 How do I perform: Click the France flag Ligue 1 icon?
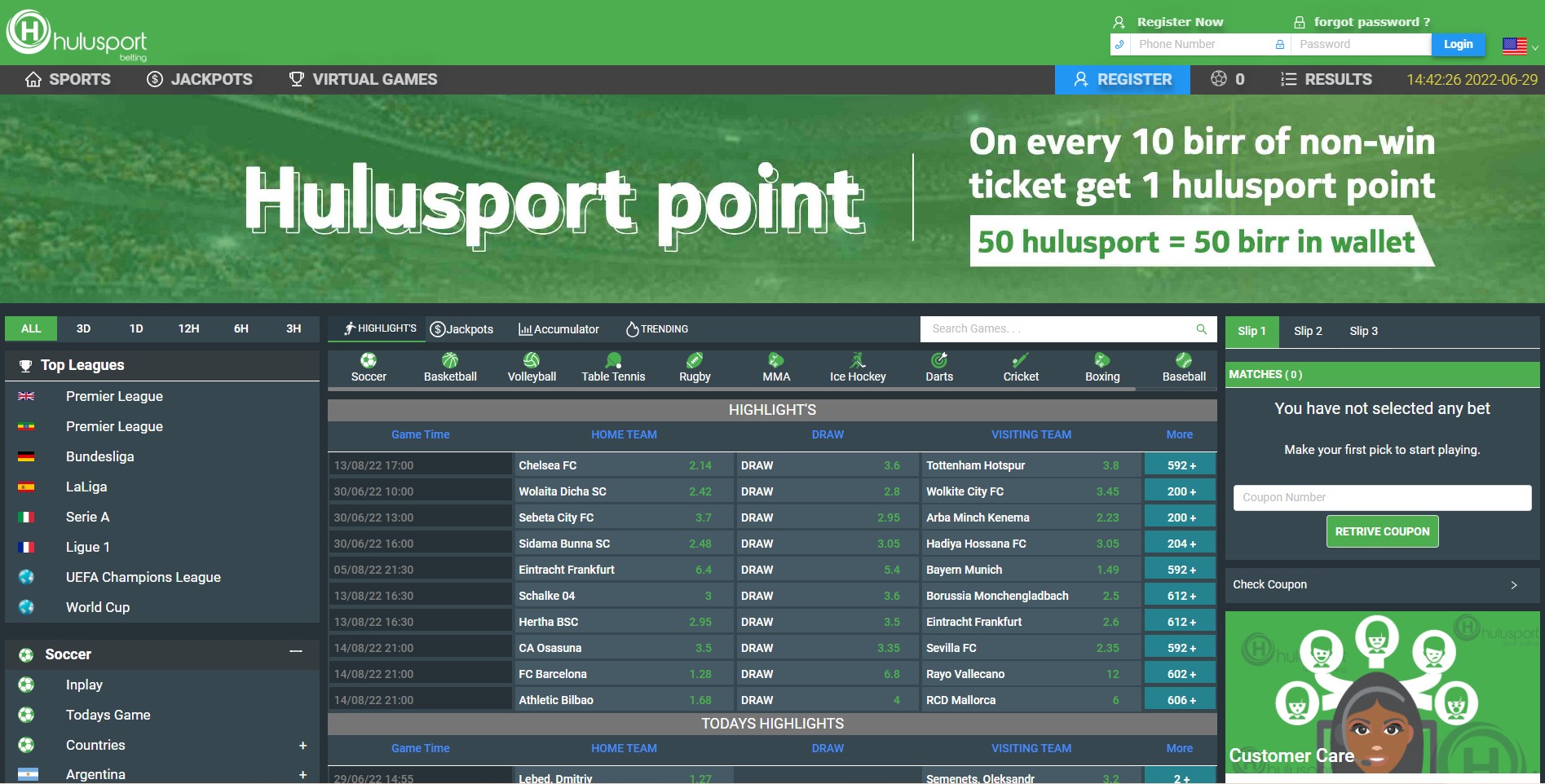coord(26,547)
